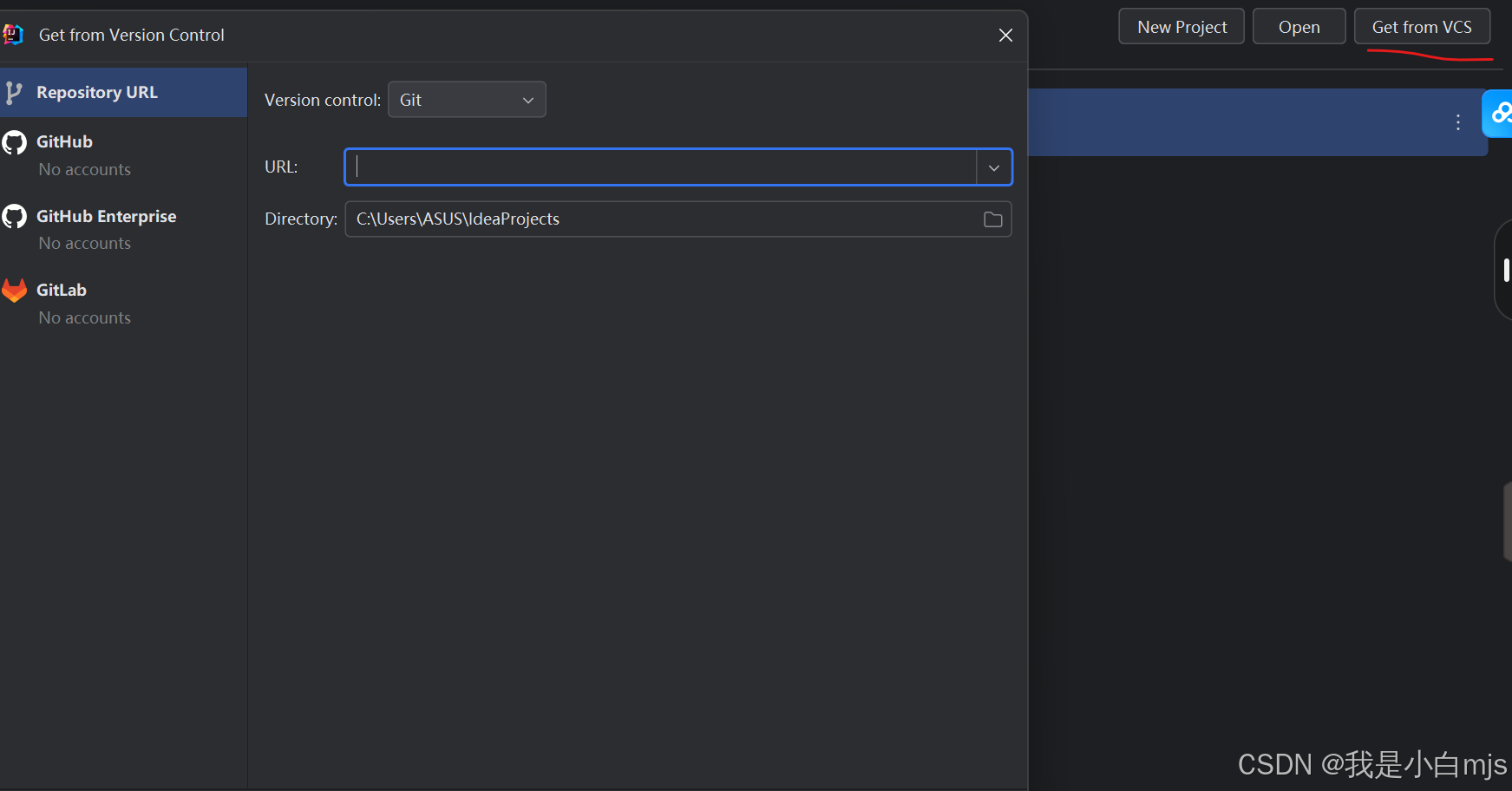The height and width of the screenshot is (791, 1512).
Task: Click the Get from VCS button
Action: click(1422, 27)
